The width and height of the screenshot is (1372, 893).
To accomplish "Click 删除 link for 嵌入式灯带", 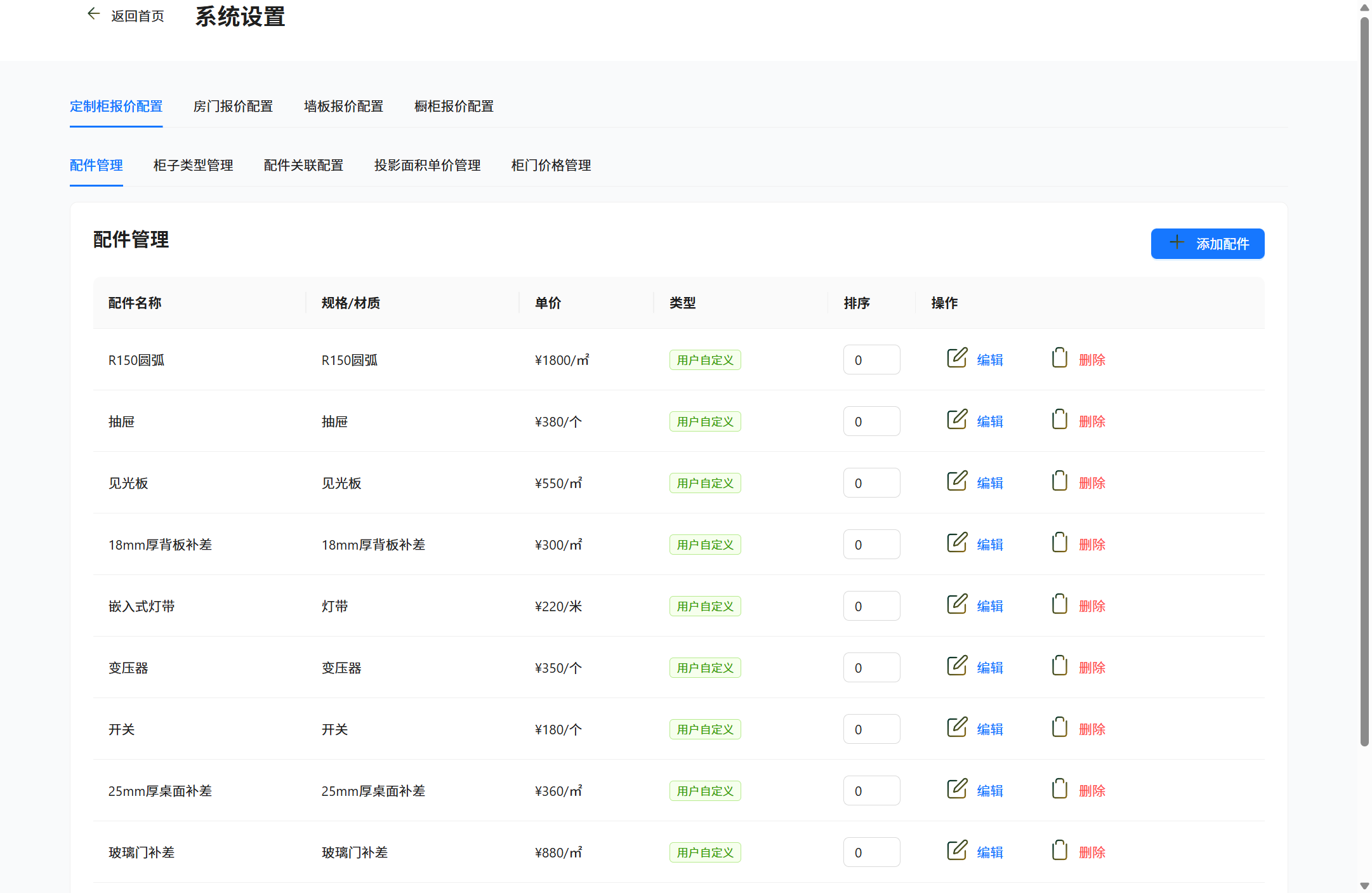I will pos(1092,607).
